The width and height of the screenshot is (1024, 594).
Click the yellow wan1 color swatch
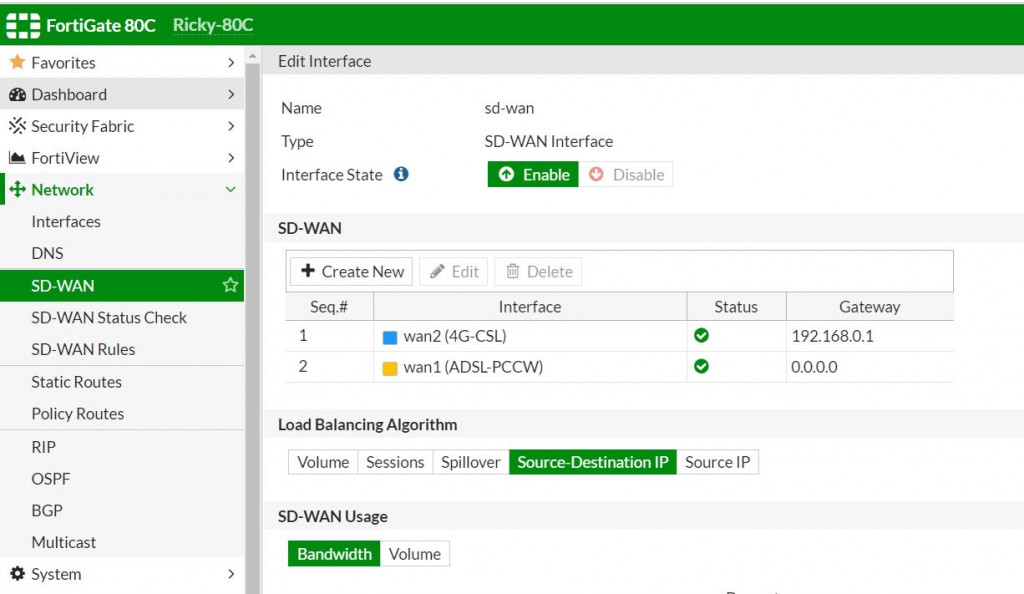coord(390,368)
